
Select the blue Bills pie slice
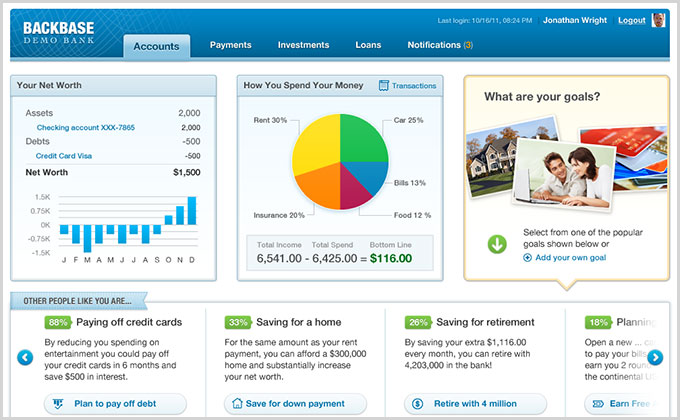tap(371, 174)
